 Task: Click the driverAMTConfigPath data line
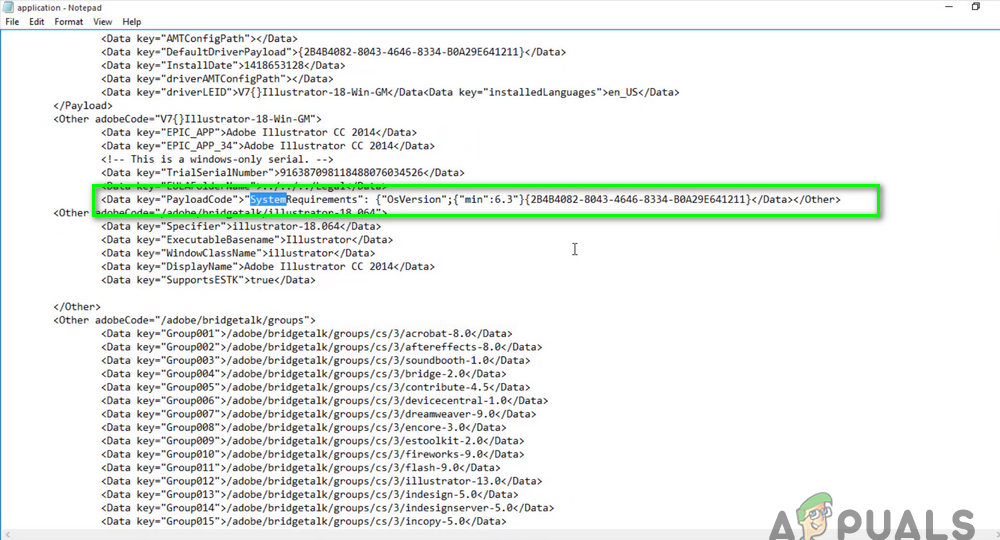click(217, 78)
